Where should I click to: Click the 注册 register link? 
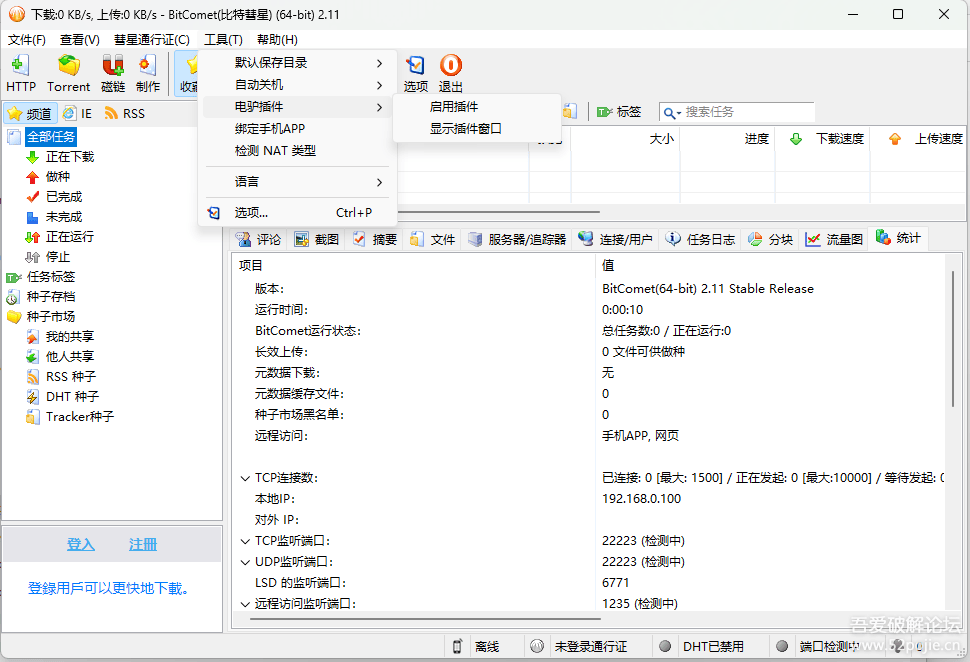[143, 544]
